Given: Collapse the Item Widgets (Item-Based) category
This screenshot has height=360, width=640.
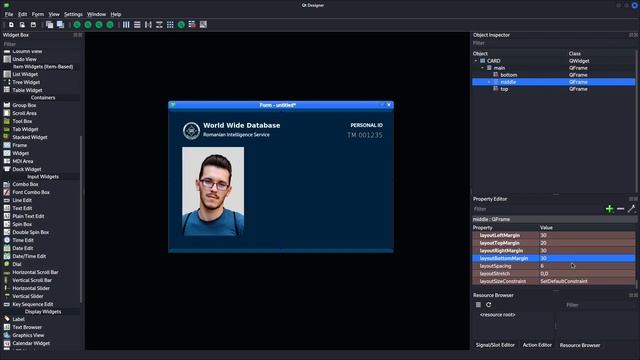Looking at the screenshot, I should pyautogui.click(x=43, y=67).
